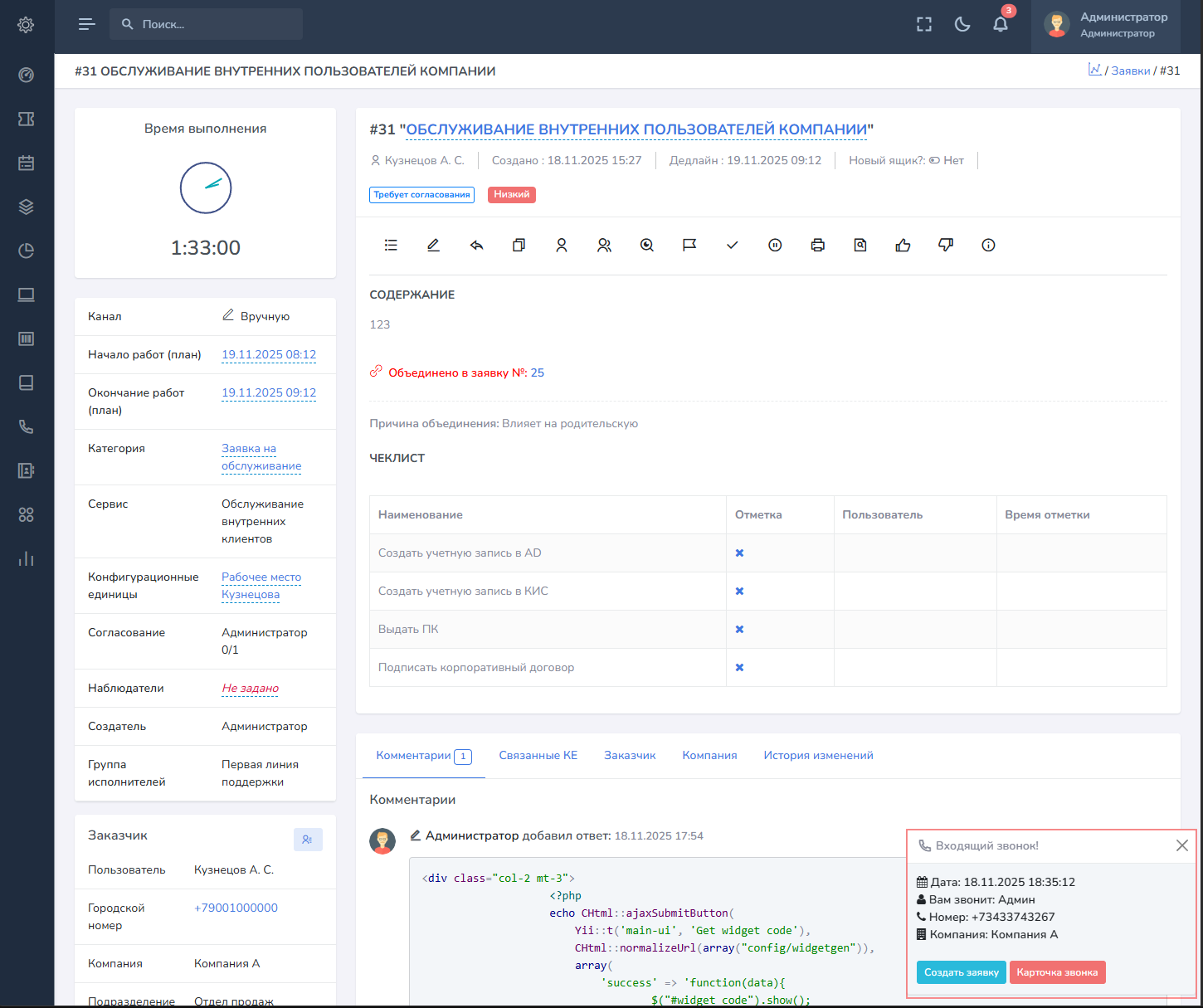Click the thumbs up approve icon
The width and height of the screenshot is (1203, 1008).
903,245
